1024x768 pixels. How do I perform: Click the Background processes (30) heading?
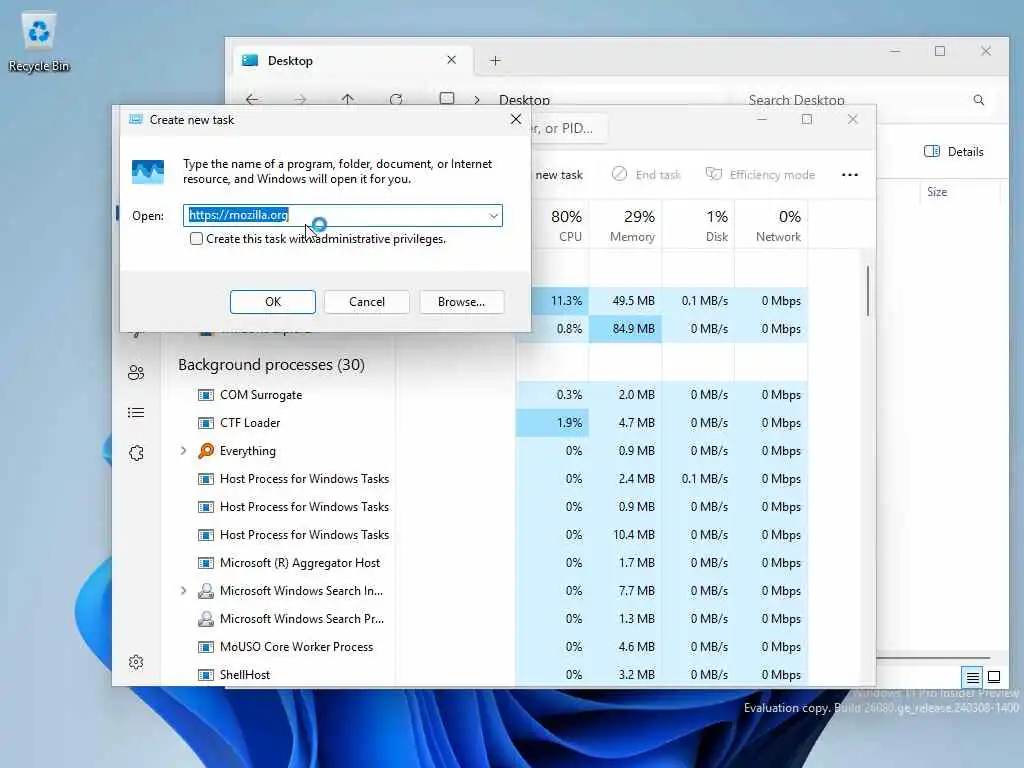pyautogui.click(x=272, y=364)
